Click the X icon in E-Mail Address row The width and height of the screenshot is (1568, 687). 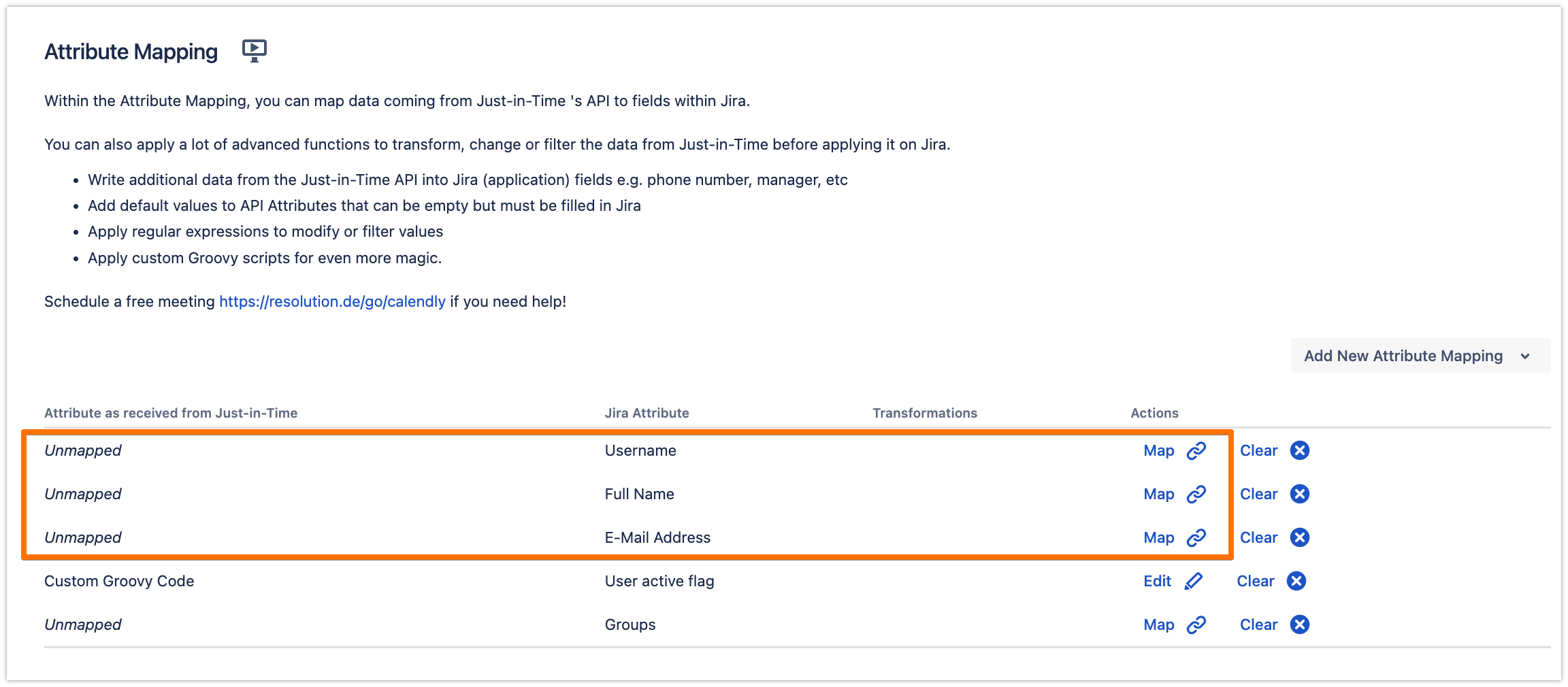[1300, 538]
